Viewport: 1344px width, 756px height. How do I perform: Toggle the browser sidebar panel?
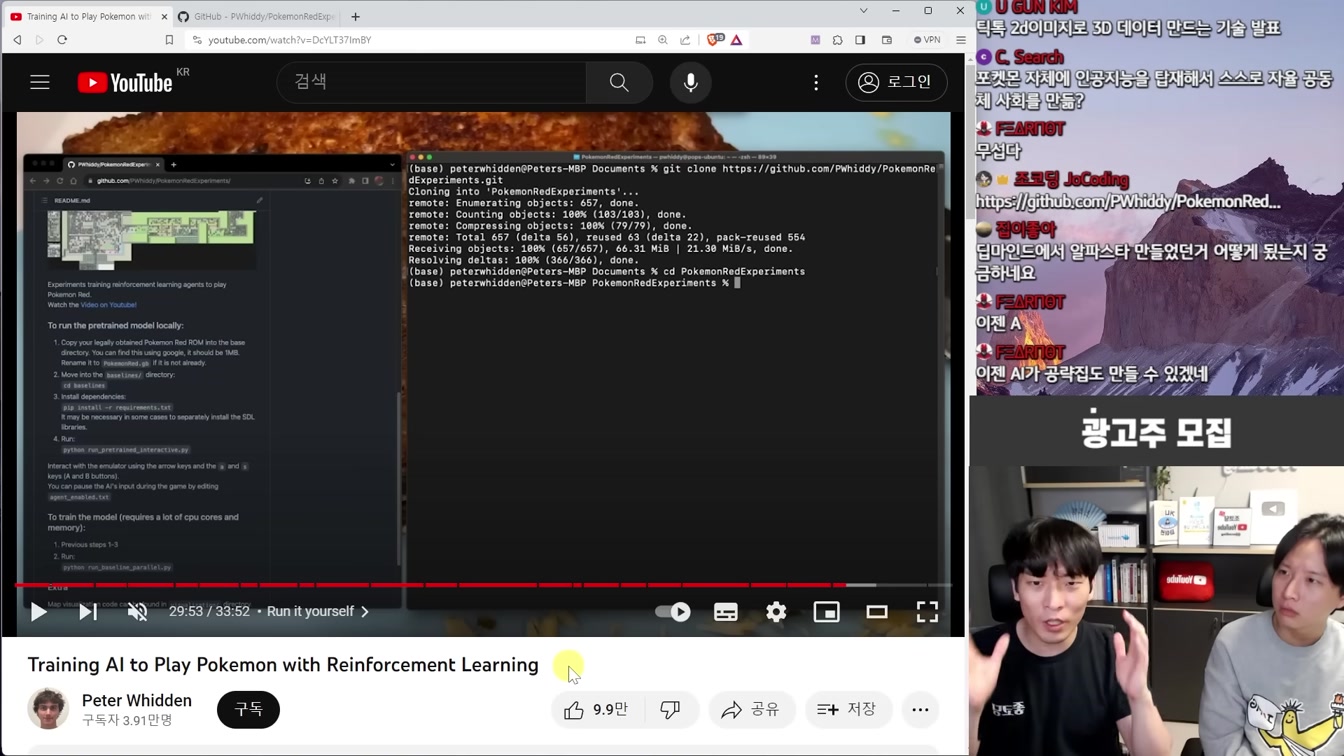pyautogui.click(x=860, y=40)
